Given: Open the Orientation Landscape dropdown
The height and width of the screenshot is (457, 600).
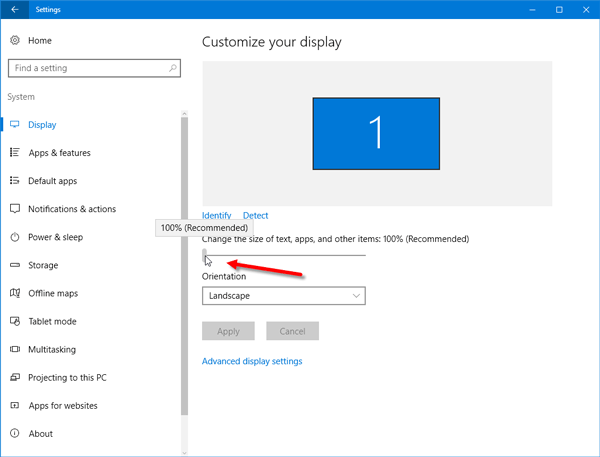Looking at the screenshot, I should tap(284, 296).
